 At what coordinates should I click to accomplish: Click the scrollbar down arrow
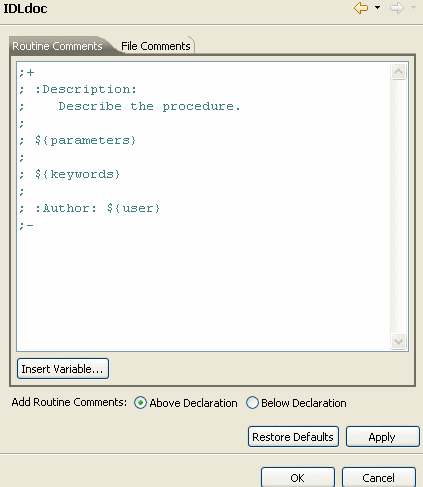point(399,341)
